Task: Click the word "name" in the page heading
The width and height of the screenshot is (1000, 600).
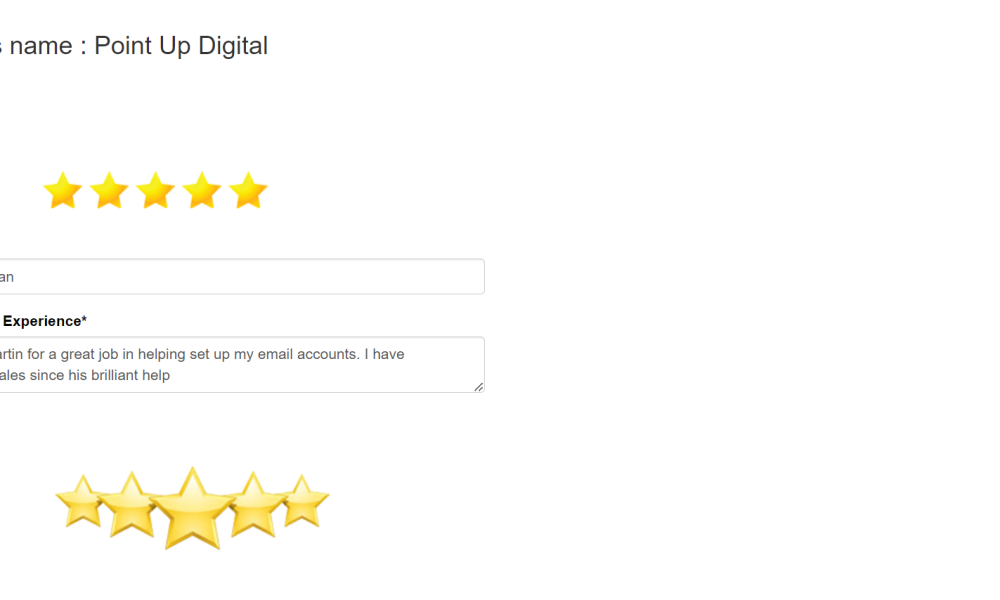Action: tap(41, 46)
